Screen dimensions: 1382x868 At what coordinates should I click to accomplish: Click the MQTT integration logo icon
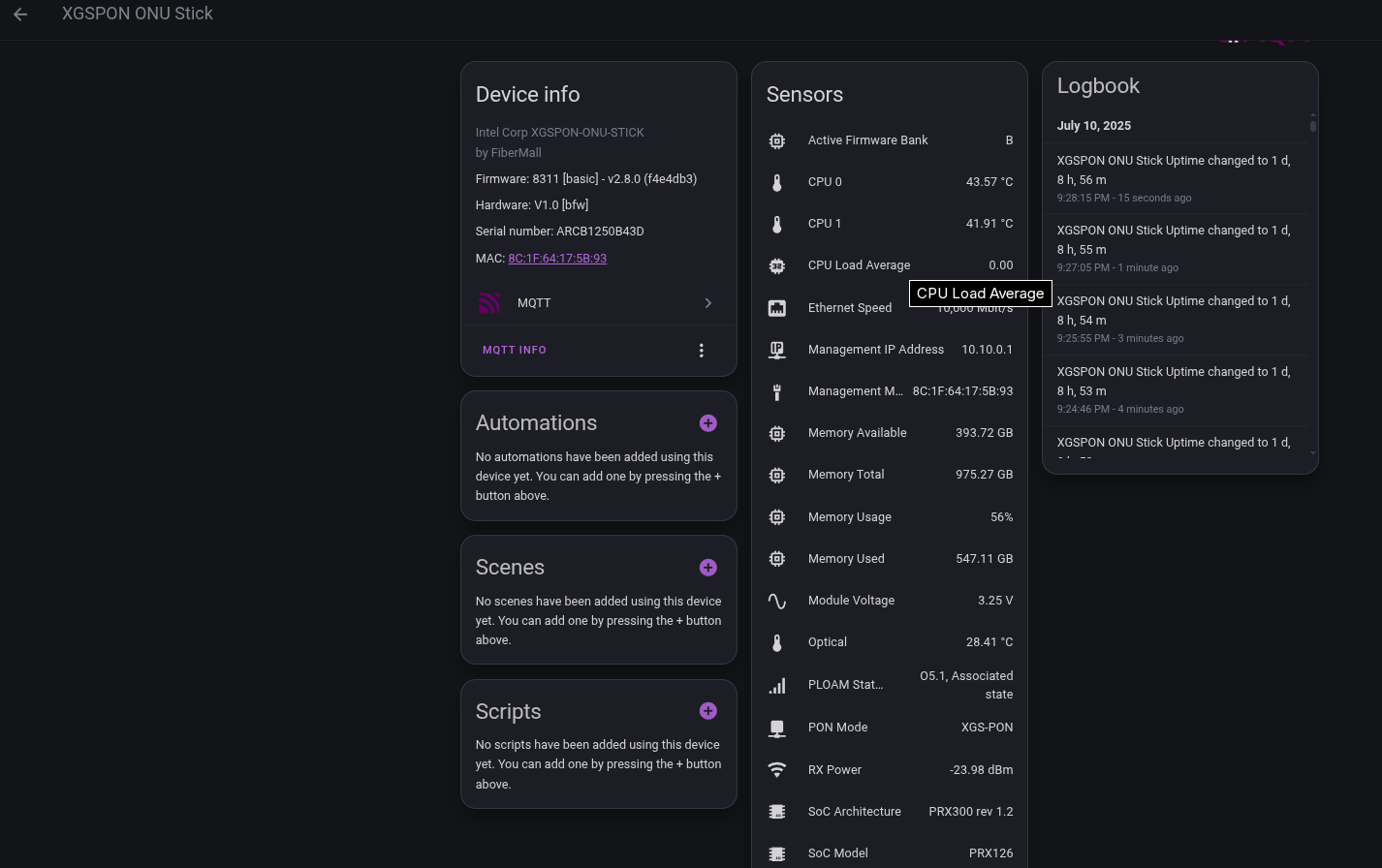(489, 303)
